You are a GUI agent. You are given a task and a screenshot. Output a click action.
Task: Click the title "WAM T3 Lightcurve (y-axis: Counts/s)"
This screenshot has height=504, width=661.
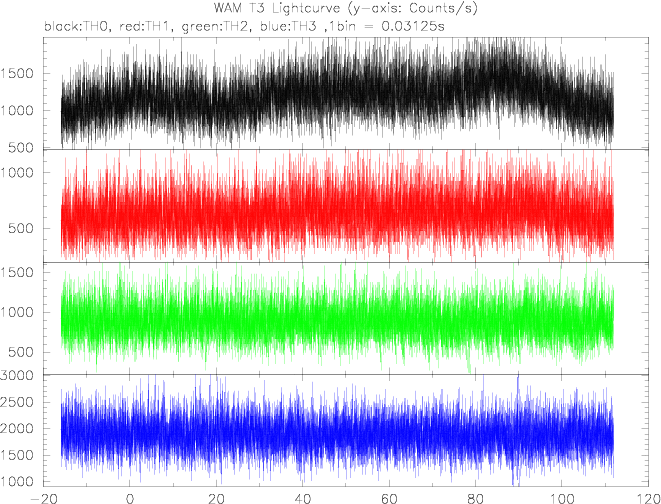point(346,8)
